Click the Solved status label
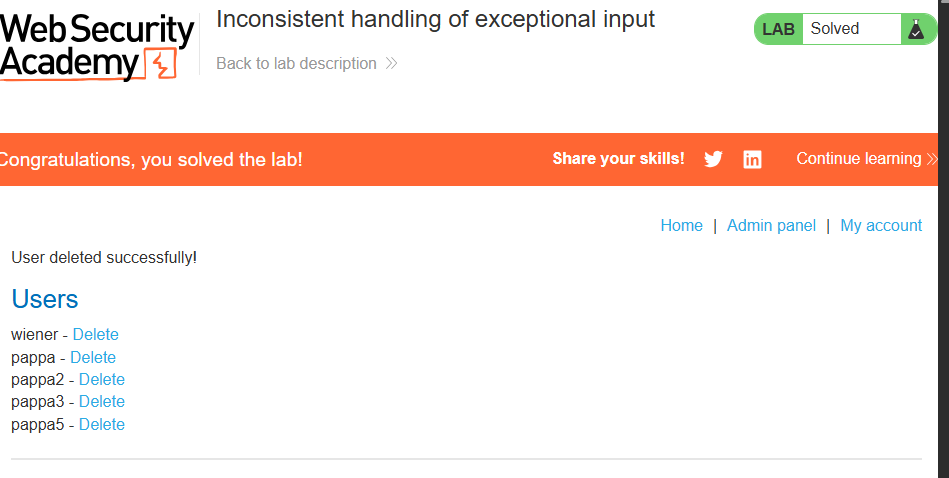 click(835, 28)
